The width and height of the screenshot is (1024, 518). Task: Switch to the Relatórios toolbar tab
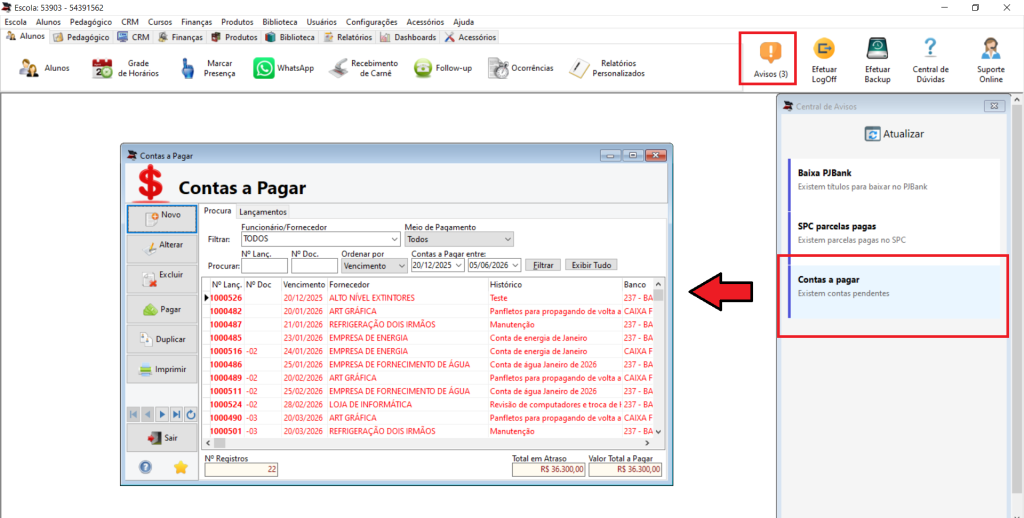click(x=348, y=37)
